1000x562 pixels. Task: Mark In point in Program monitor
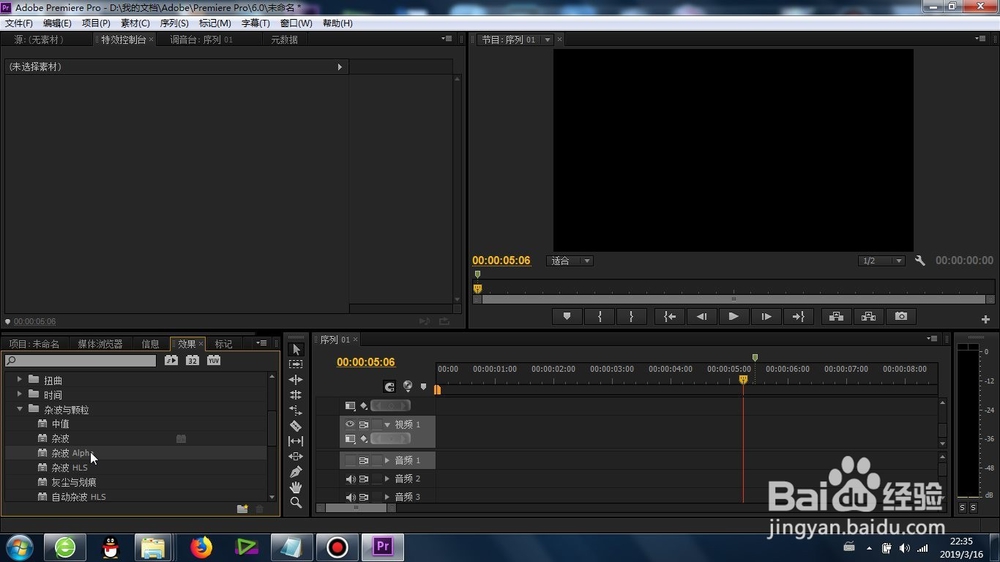point(599,316)
